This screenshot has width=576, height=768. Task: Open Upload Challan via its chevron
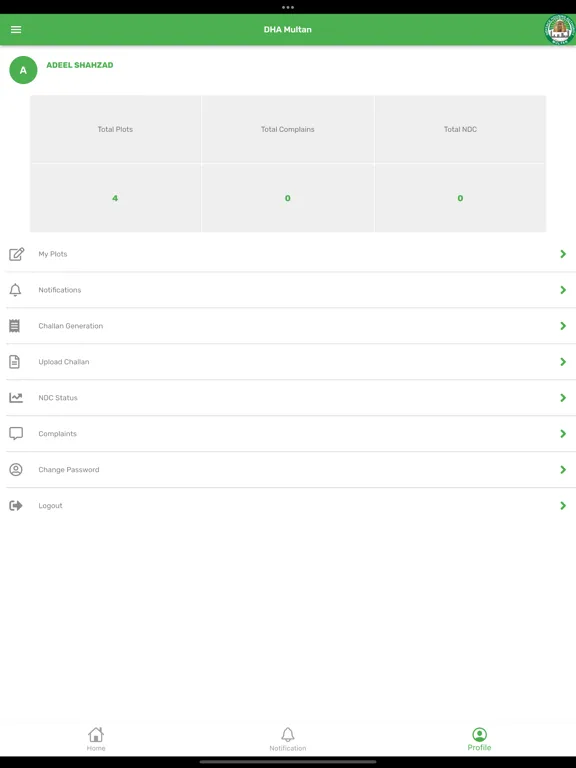pyautogui.click(x=563, y=361)
